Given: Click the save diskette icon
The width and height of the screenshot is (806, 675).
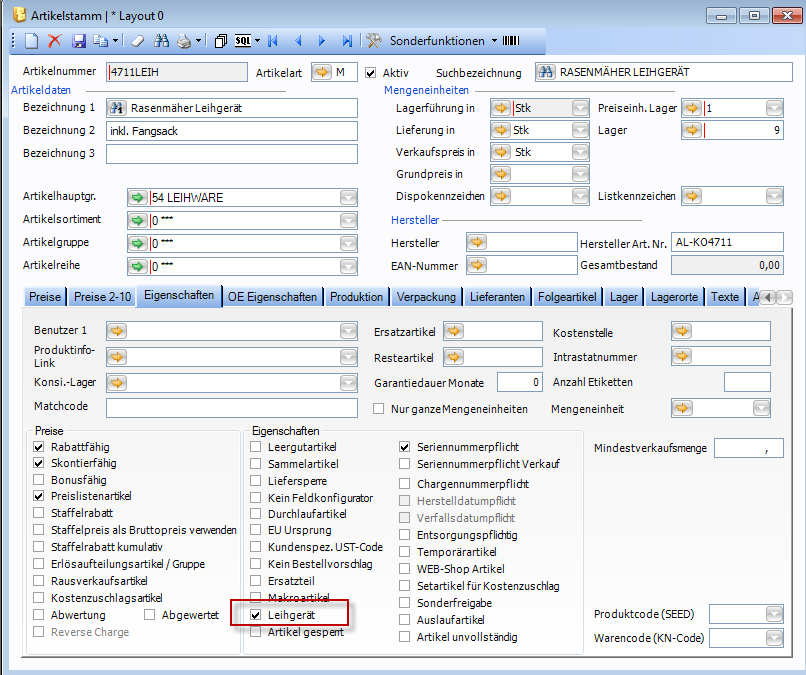Looking at the screenshot, I should [78, 41].
